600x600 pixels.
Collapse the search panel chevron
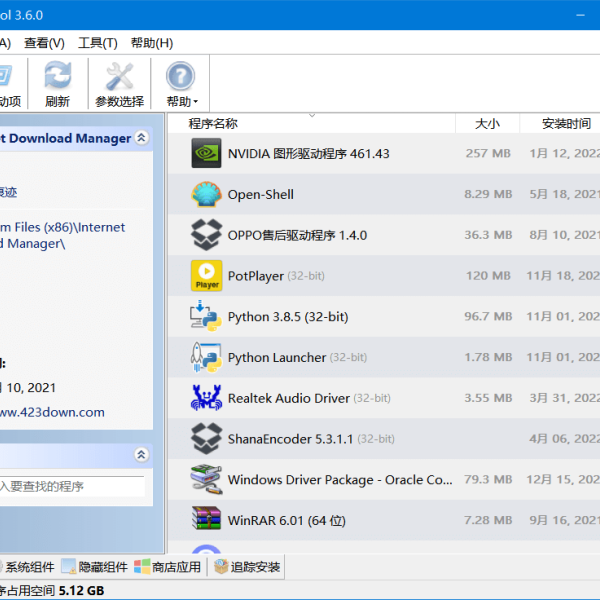click(x=142, y=455)
